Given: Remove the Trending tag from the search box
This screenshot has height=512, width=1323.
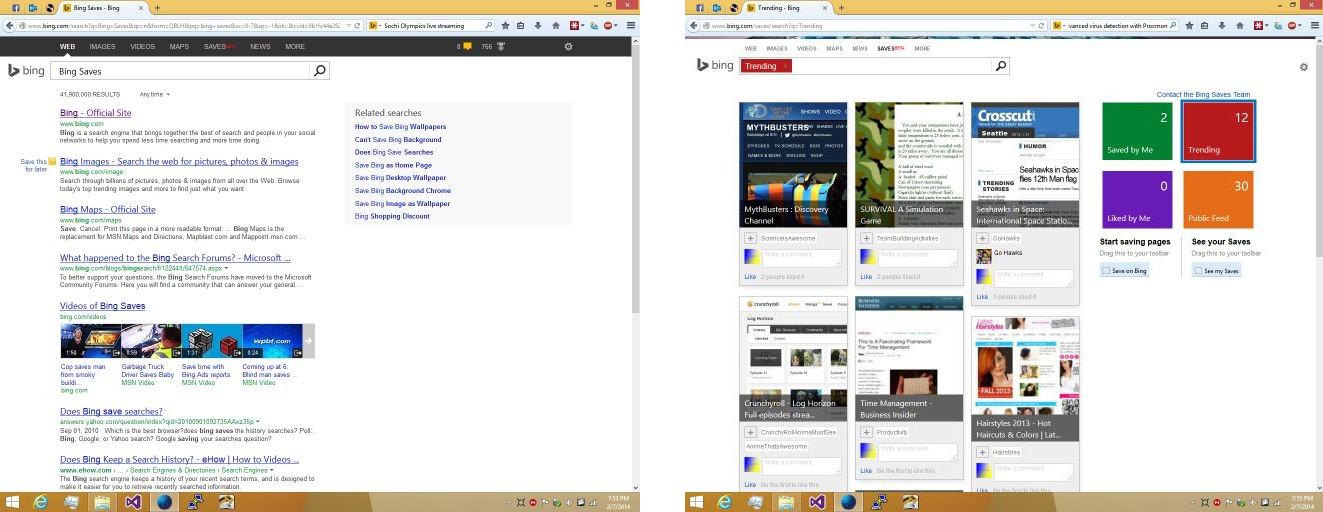Looking at the screenshot, I should tap(785, 66).
